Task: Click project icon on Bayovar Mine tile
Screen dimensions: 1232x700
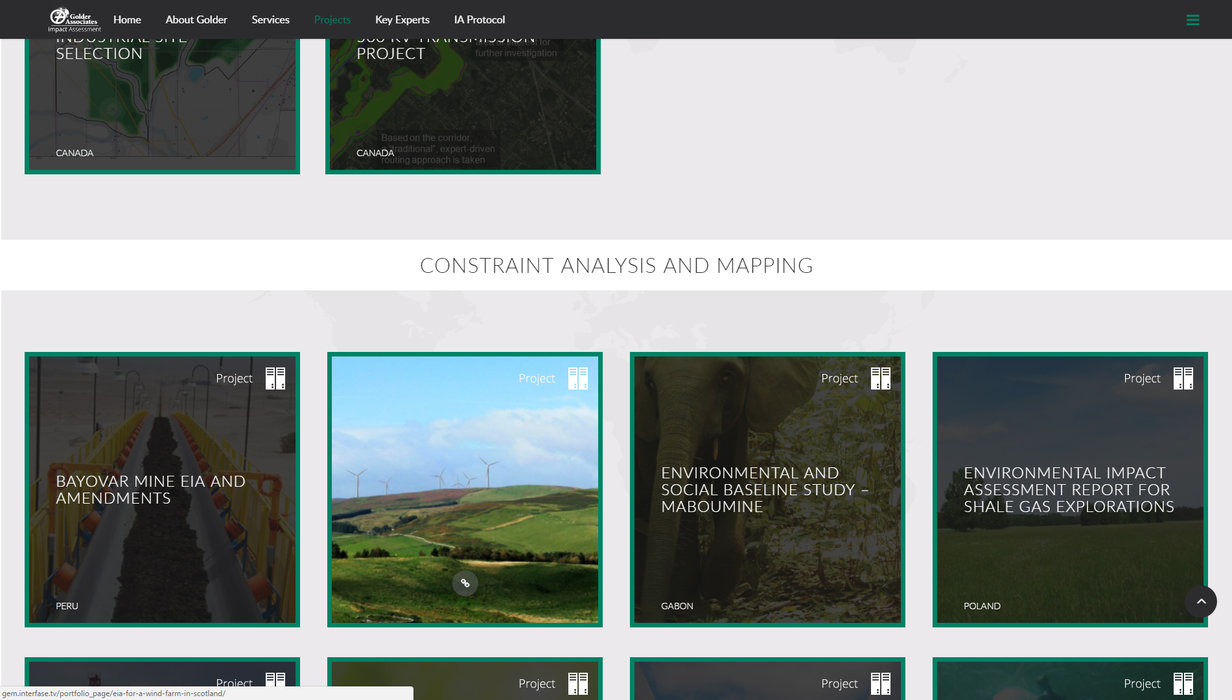Action: tap(275, 378)
